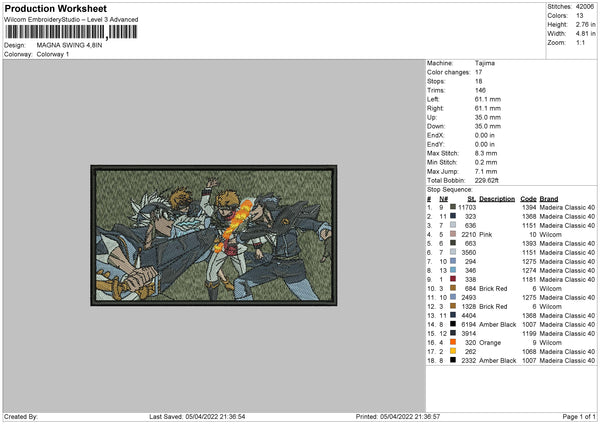Click the Machine value 'Tajima'
Screen dimensions: 600x424
pyautogui.click(x=485, y=63)
